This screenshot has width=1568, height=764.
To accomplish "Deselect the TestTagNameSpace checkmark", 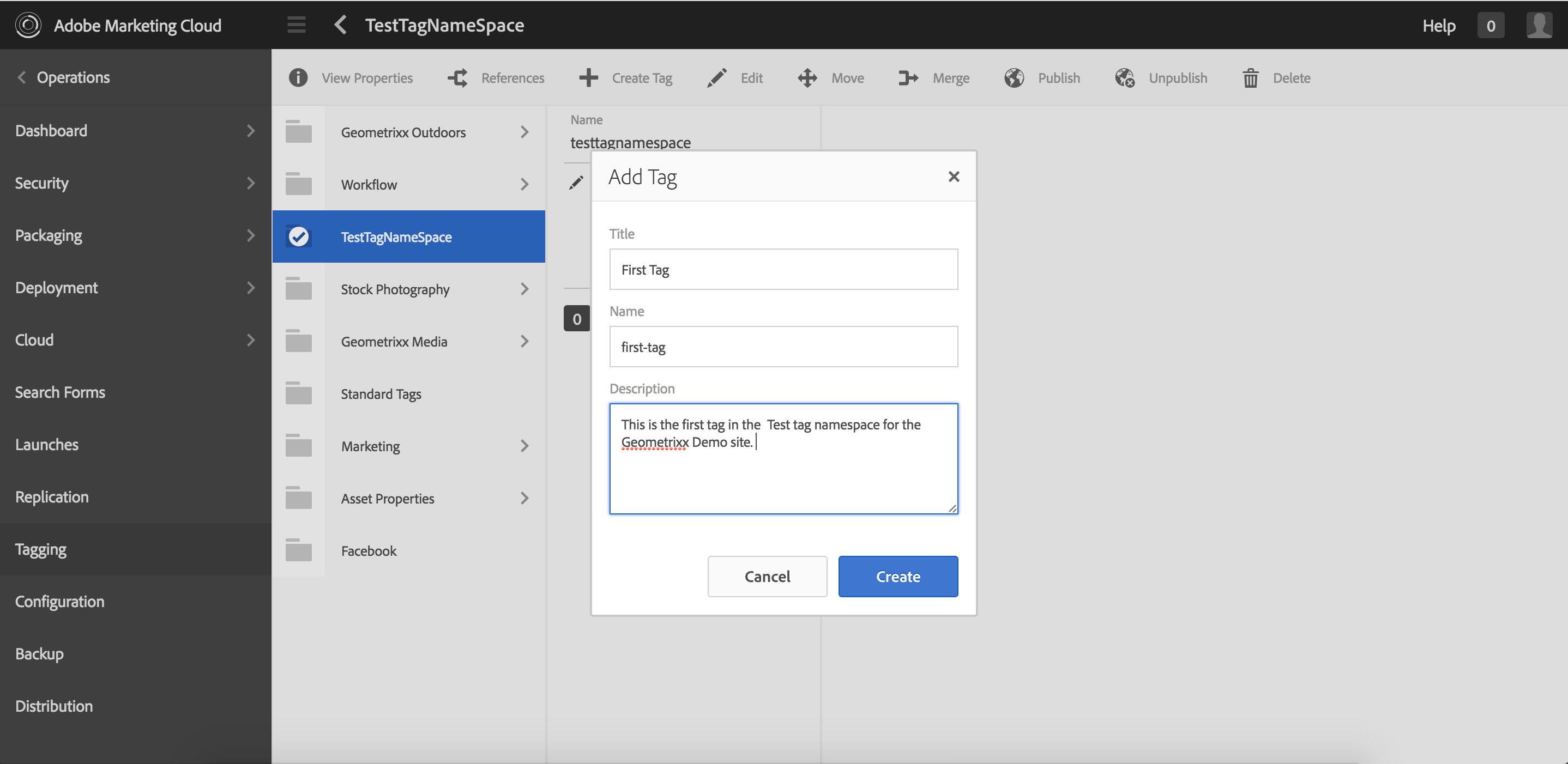I will point(298,237).
